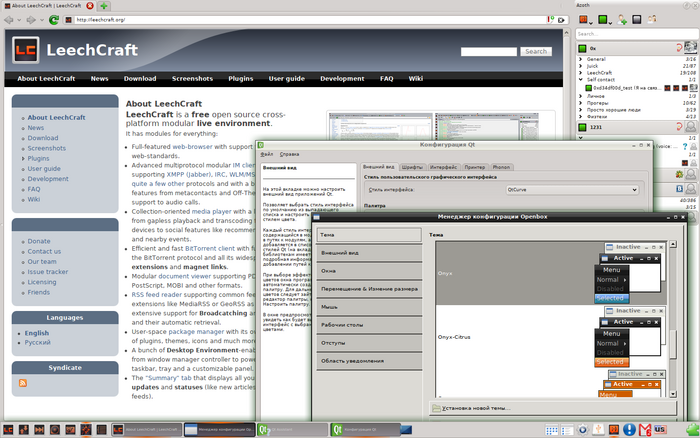Switch to the Шрифты tab
Screen dimensions: 700x438
pyautogui.click(x=412, y=167)
